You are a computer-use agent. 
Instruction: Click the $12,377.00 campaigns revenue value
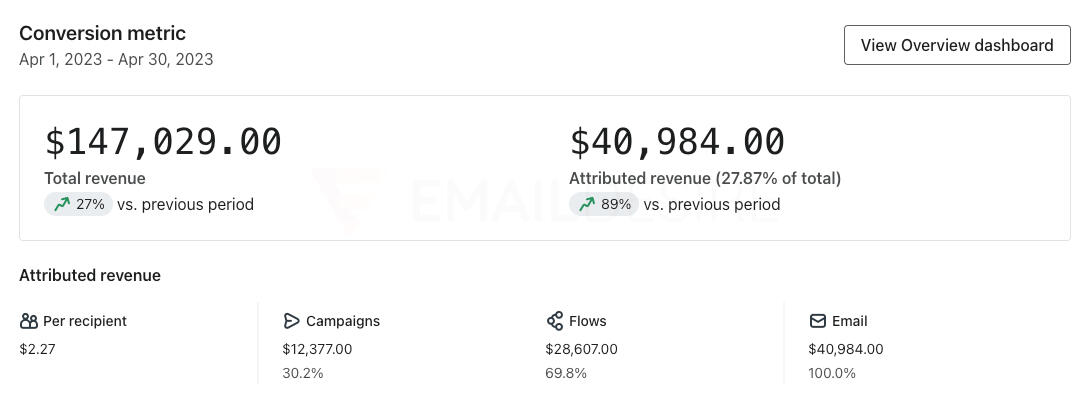317,349
